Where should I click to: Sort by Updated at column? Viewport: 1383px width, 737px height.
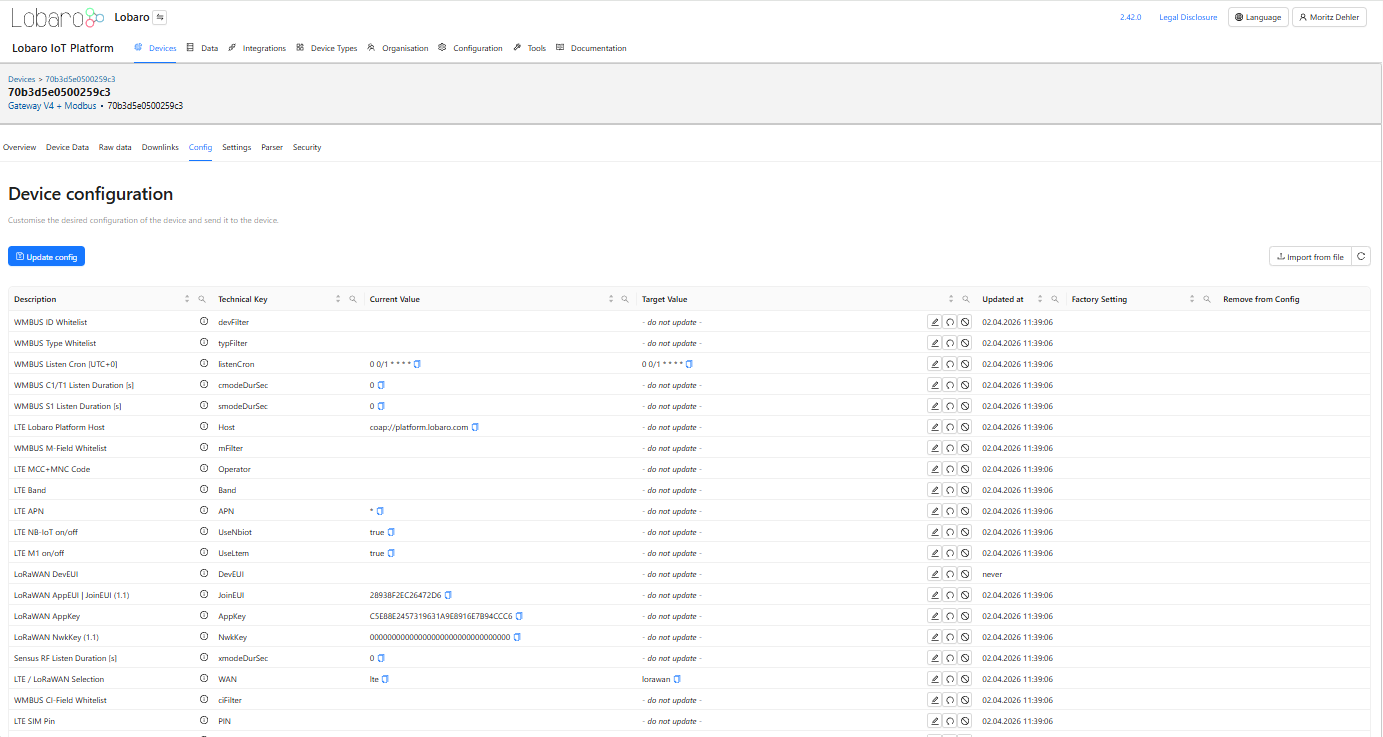point(1041,299)
